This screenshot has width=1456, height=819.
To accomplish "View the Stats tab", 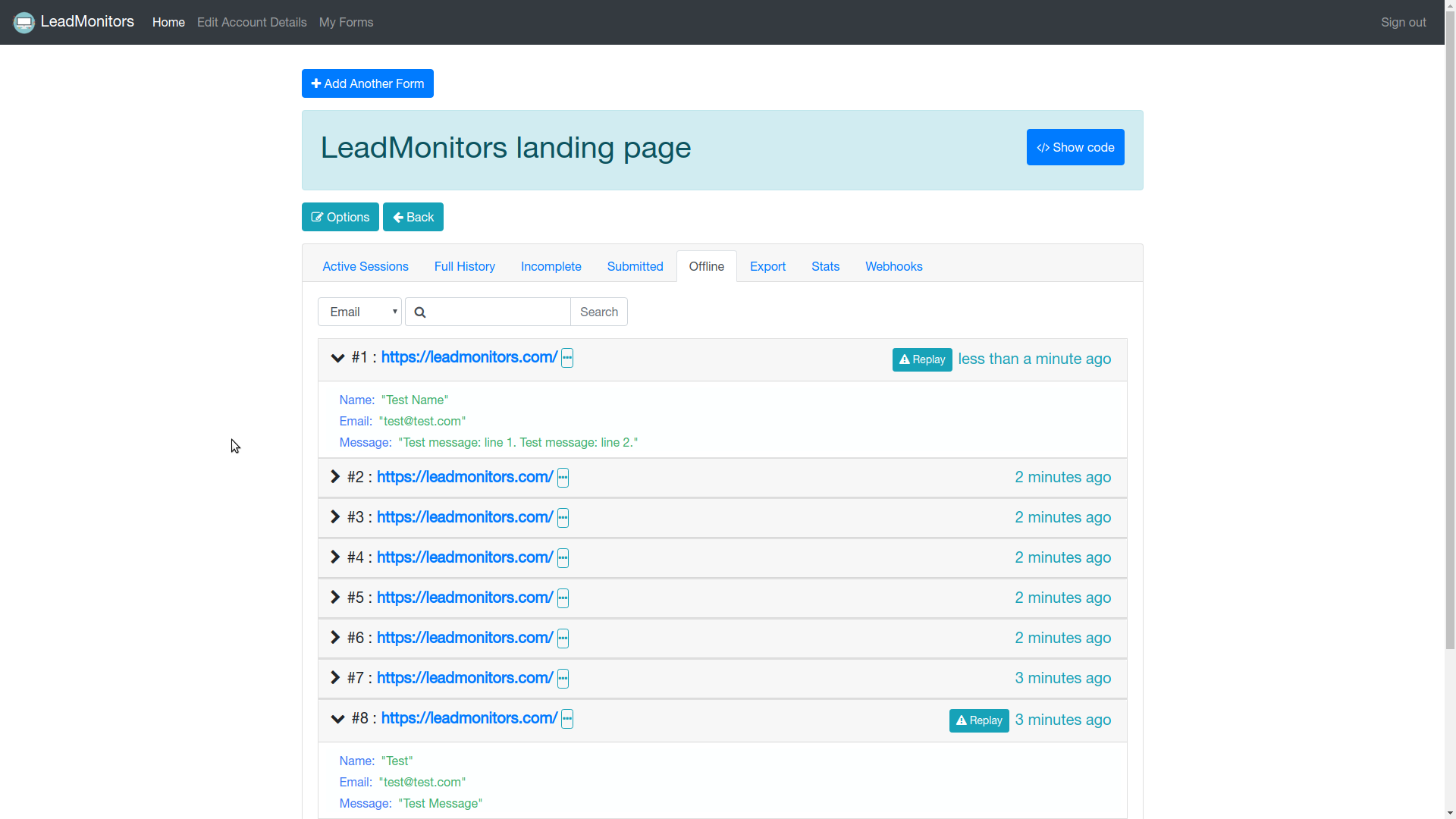I will pyautogui.click(x=826, y=266).
